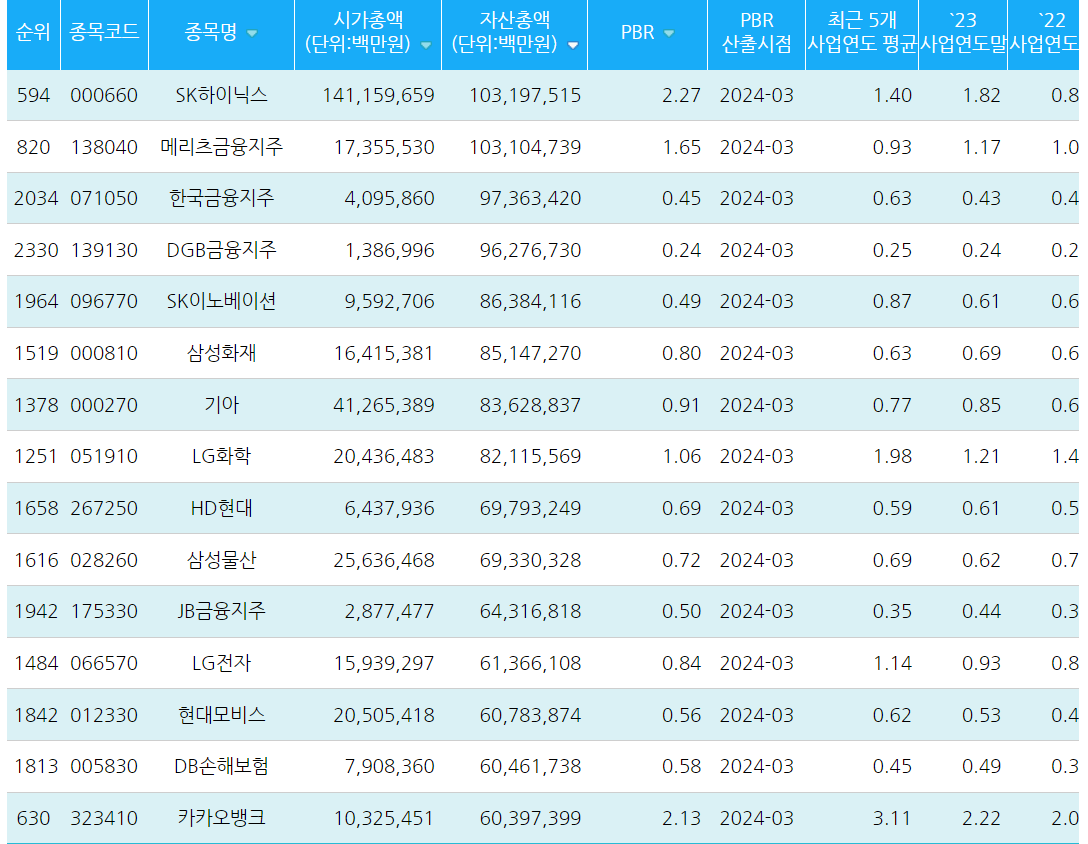Image resolution: width=1088 pixels, height=844 pixels.
Task: Click market cap value 10,325,451
Action: 384,818
